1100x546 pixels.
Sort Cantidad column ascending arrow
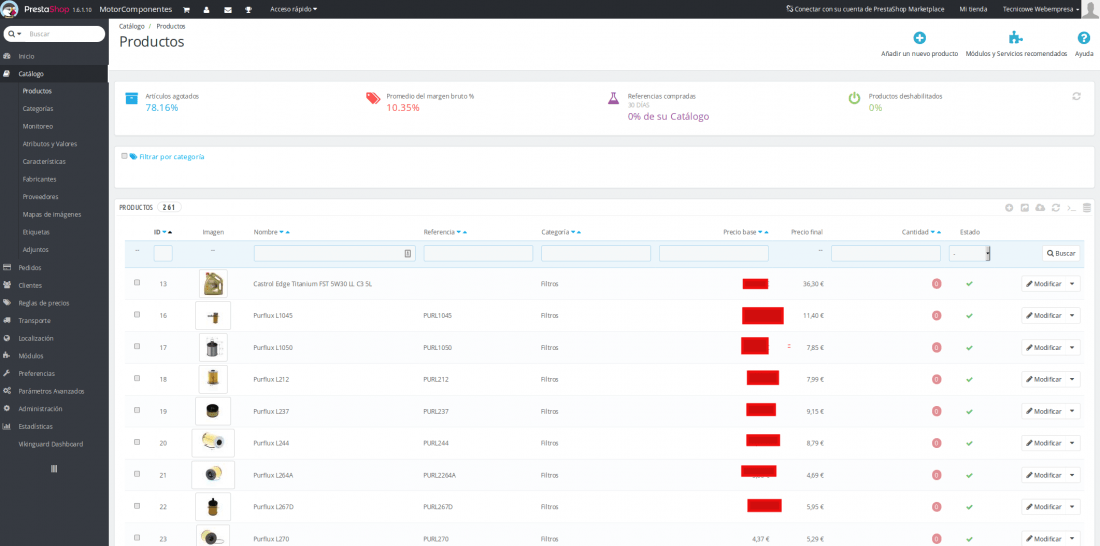pyautogui.click(x=940, y=232)
